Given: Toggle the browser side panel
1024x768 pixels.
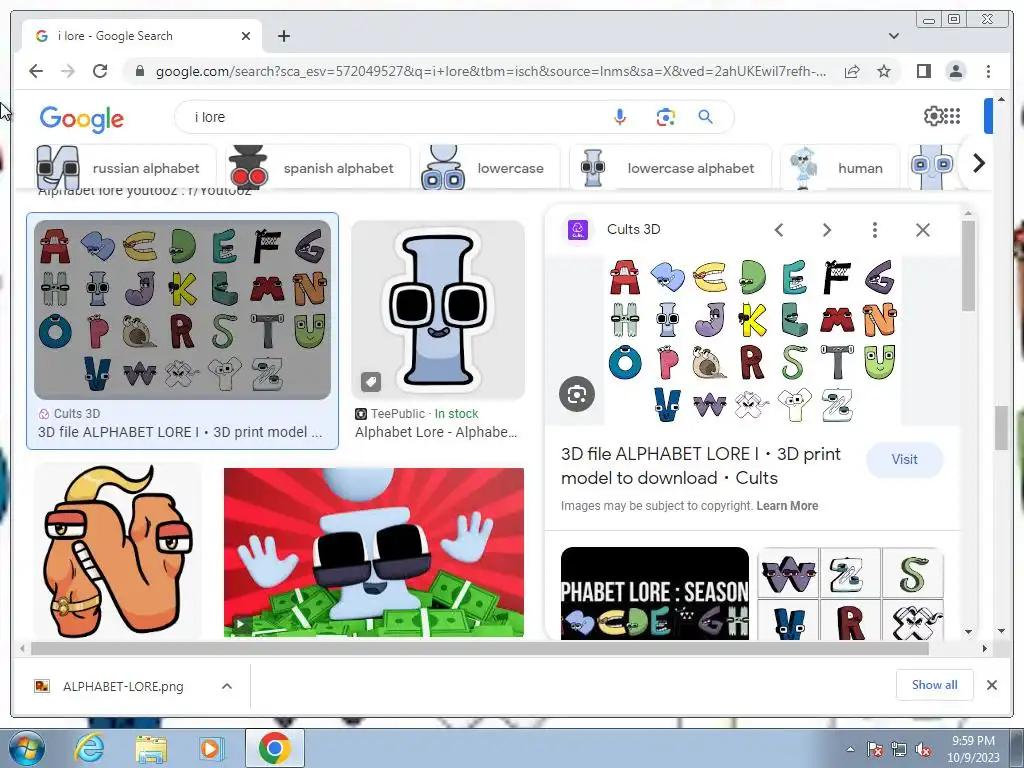Looking at the screenshot, I should 923,71.
